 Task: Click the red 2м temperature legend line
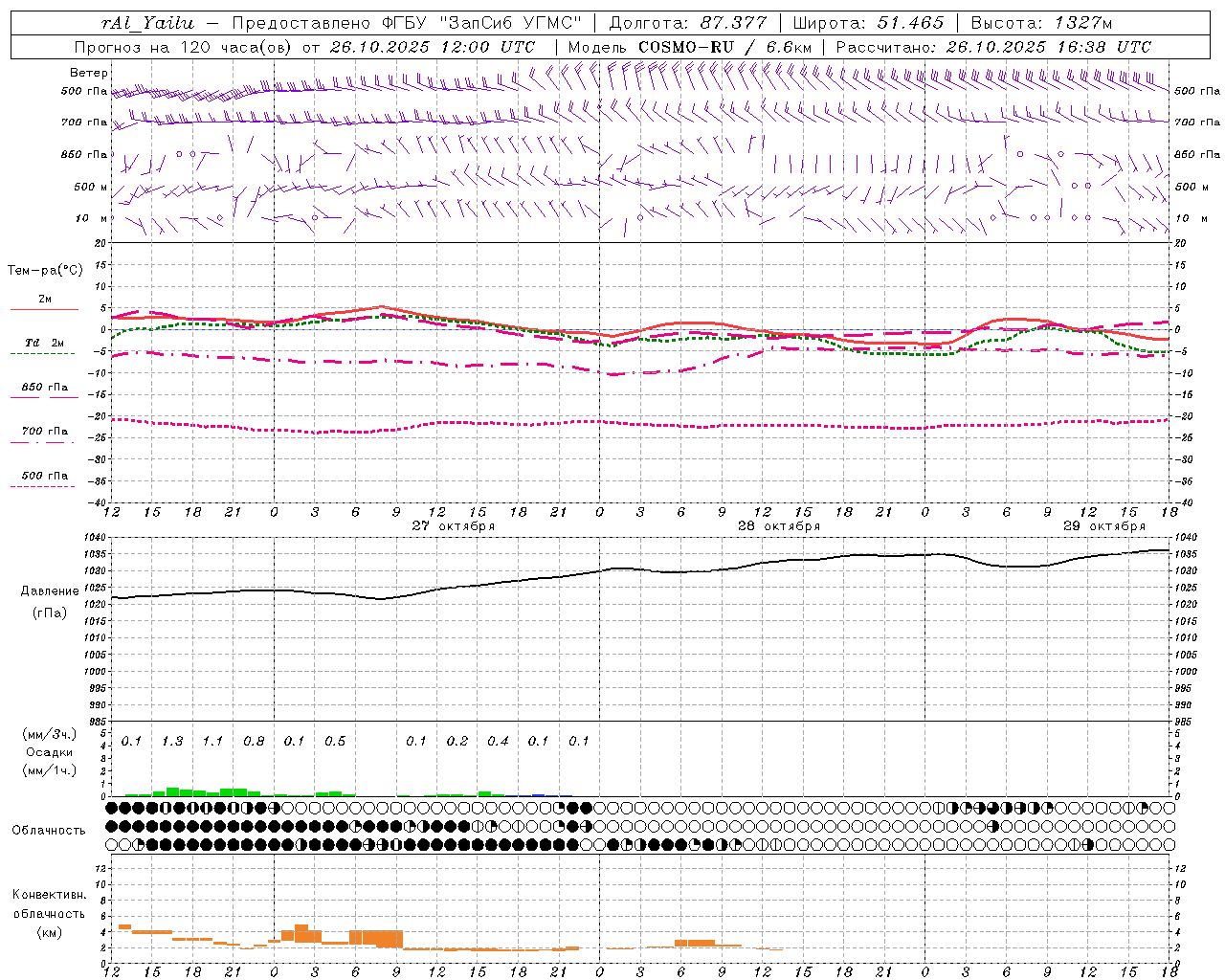44,309
